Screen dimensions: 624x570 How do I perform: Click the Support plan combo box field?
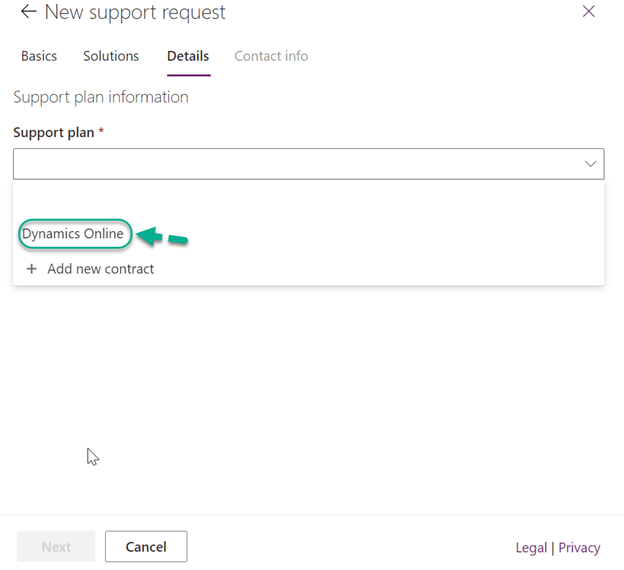tap(308, 164)
